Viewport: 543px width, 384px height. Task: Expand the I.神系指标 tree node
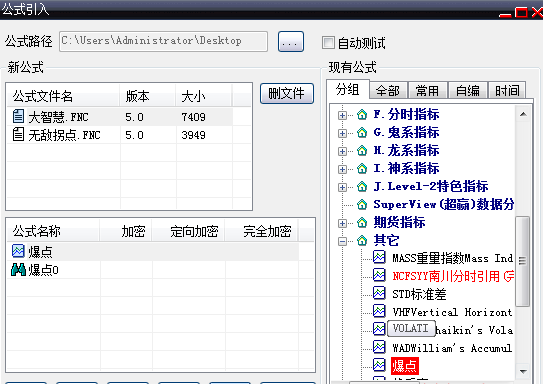click(x=342, y=169)
